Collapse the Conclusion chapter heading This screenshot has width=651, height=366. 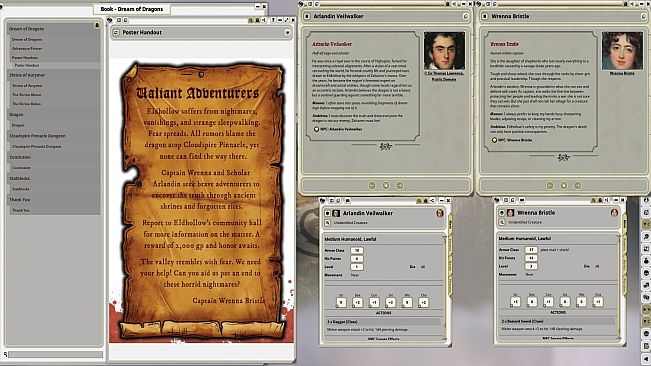coord(20,157)
